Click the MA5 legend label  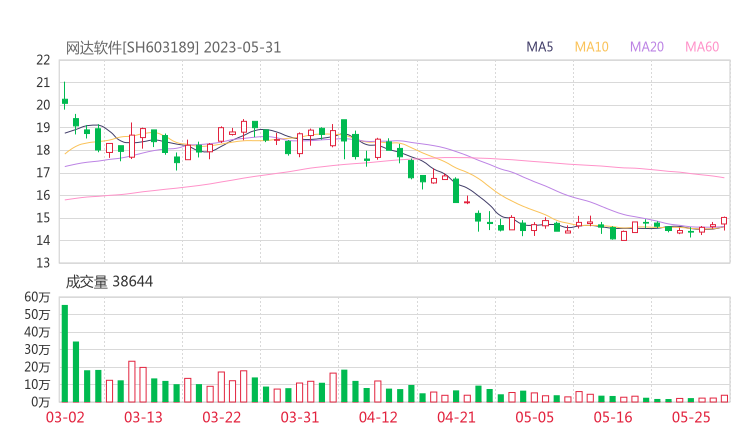pos(539,47)
